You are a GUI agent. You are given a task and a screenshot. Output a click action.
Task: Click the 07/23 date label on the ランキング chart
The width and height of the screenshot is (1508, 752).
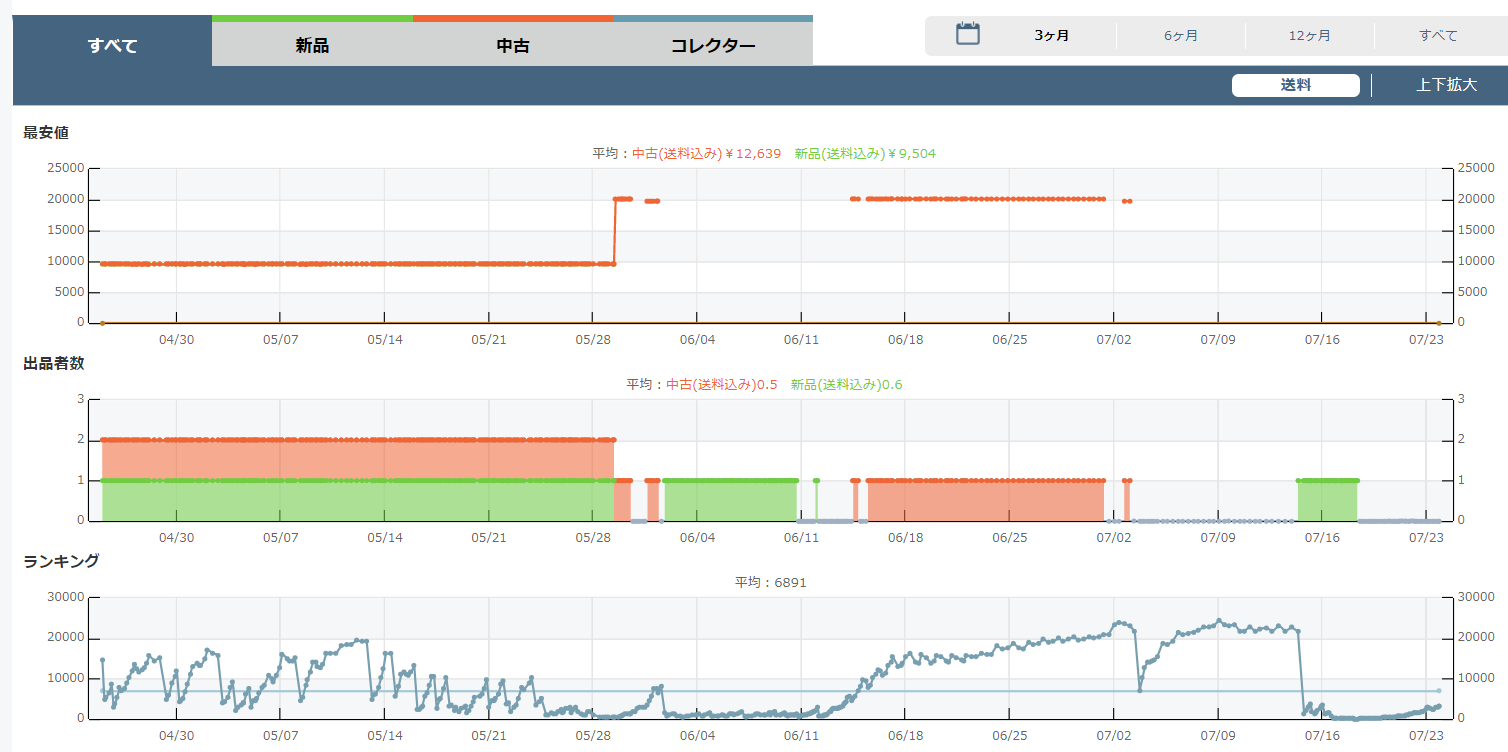coord(1427,735)
